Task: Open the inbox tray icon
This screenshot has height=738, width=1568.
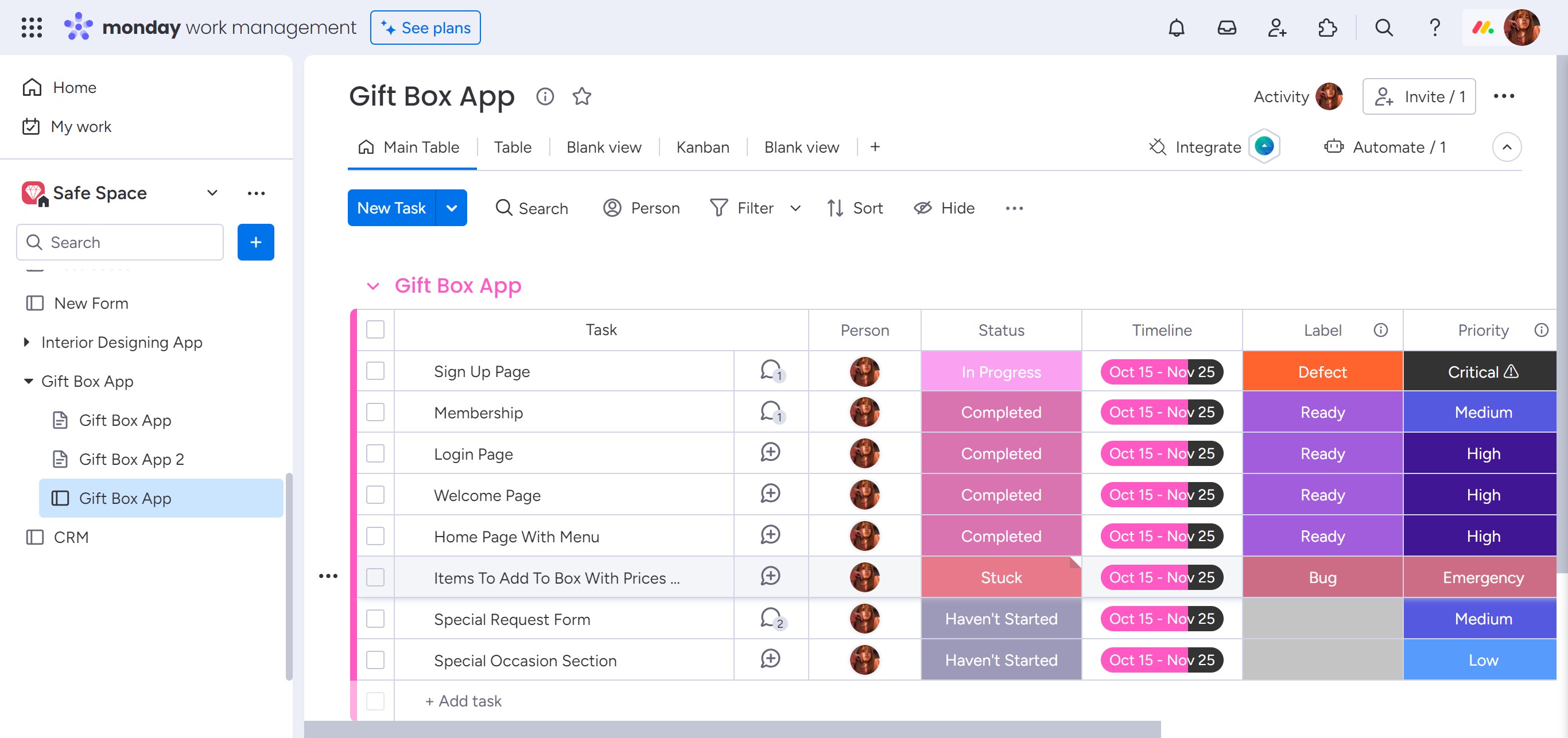Action: click(1227, 28)
